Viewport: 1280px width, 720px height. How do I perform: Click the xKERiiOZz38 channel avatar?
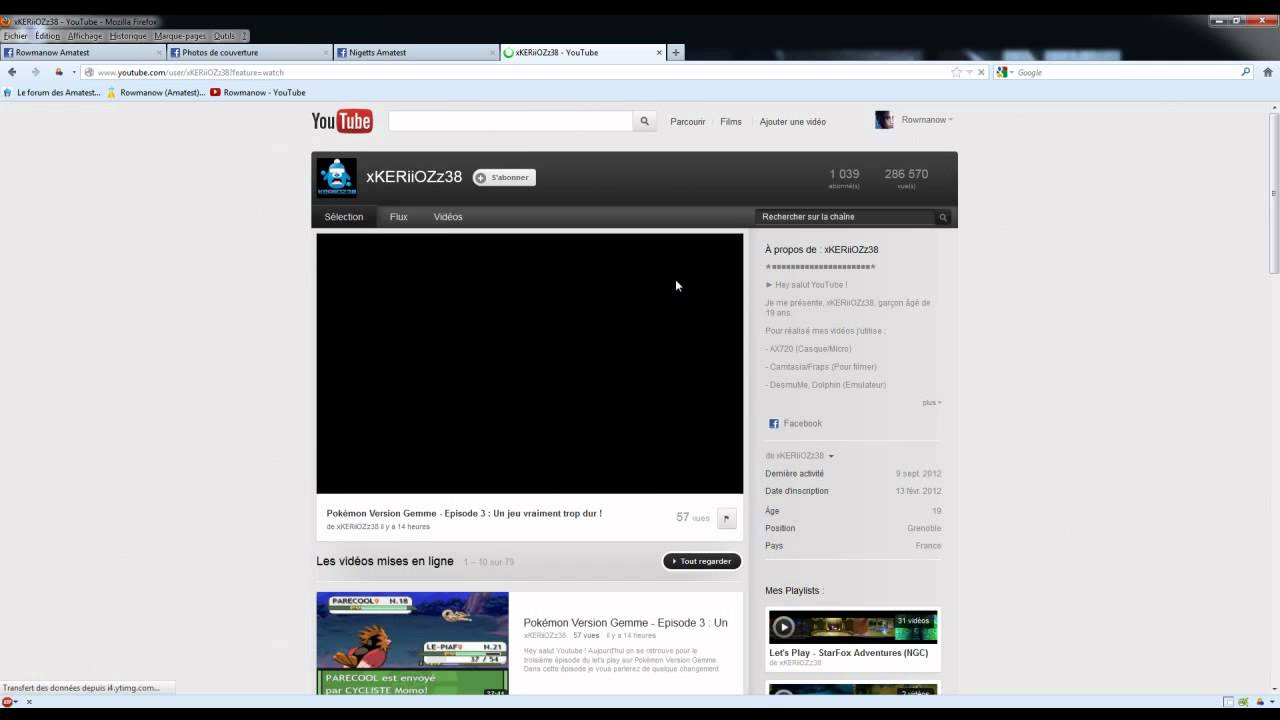tap(337, 178)
